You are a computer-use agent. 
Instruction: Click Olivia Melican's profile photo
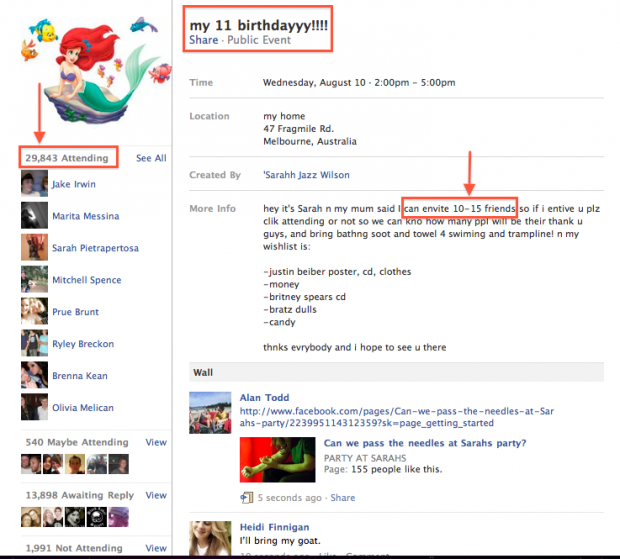tap(34, 407)
